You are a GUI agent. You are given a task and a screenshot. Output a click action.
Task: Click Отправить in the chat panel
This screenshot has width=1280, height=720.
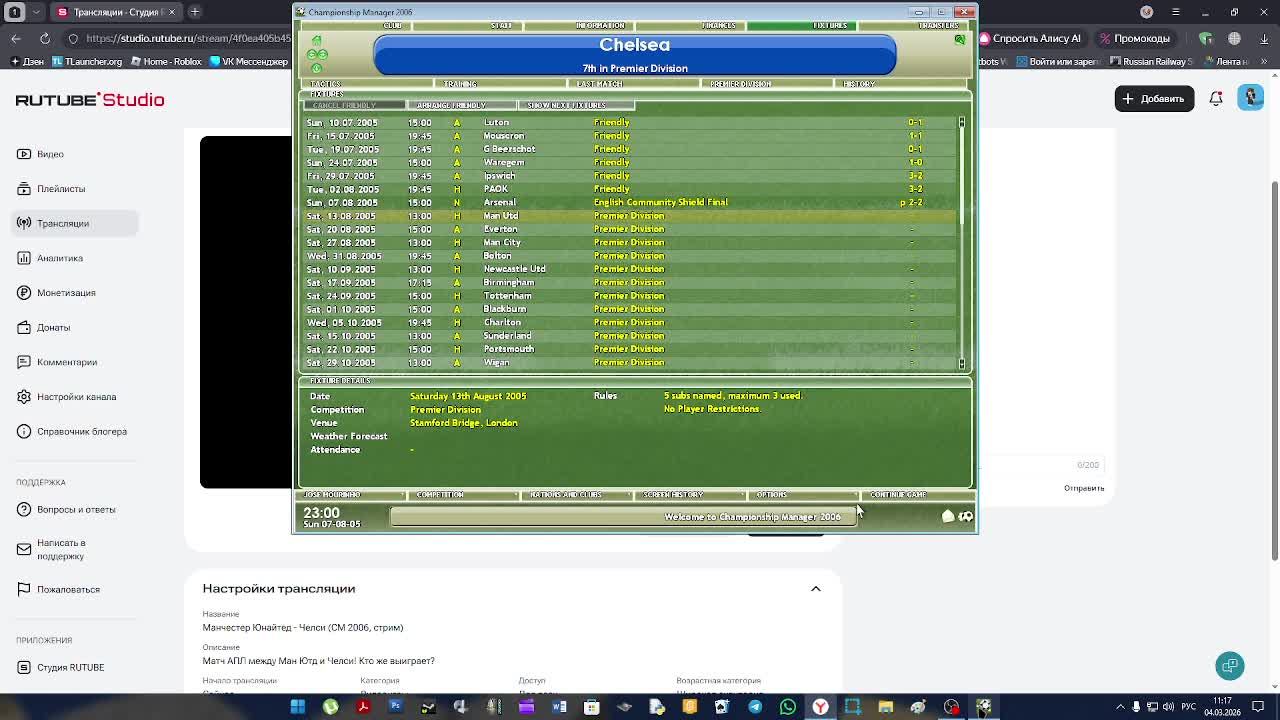coord(1084,488)
